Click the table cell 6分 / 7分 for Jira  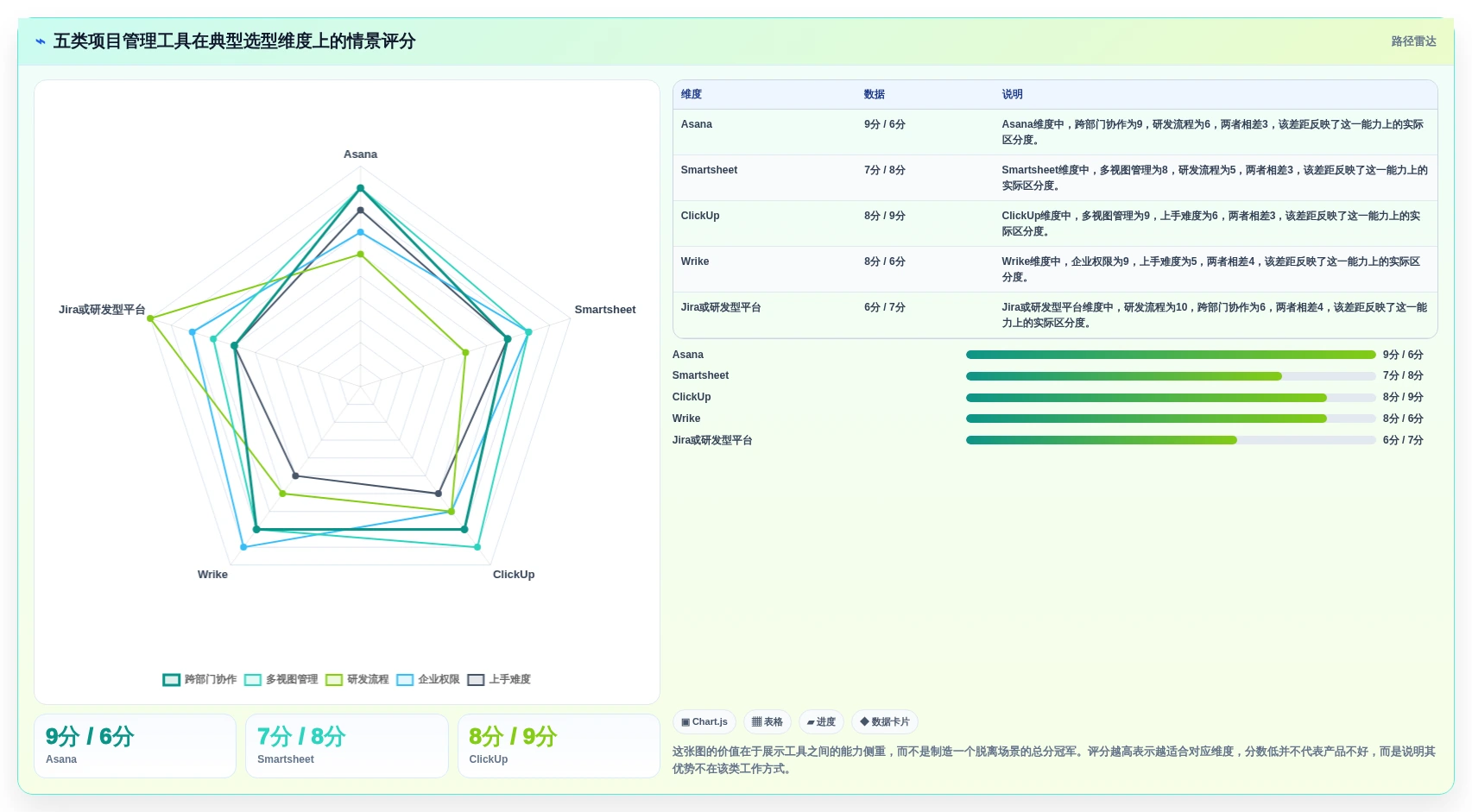[x=885, y=307]
